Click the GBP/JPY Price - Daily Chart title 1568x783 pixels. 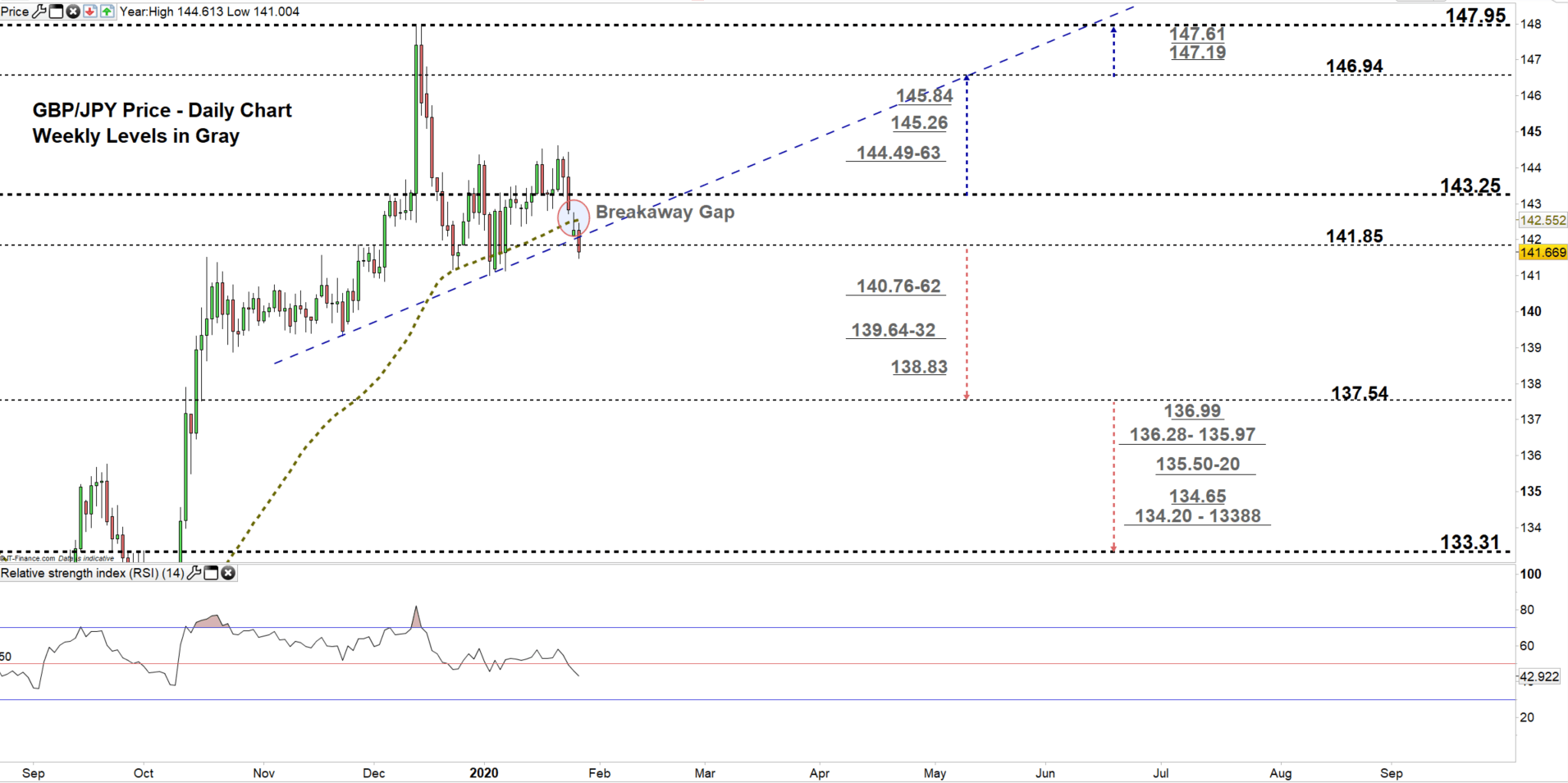[x=162, y=110]
